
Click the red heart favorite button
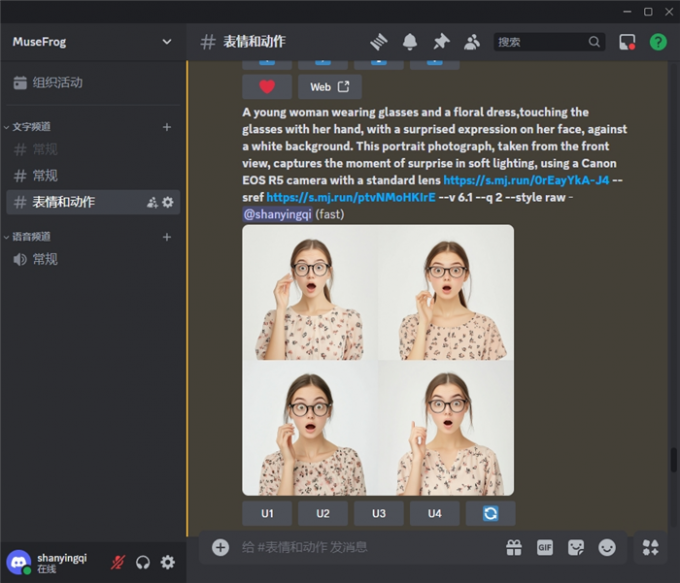point(267,87)
